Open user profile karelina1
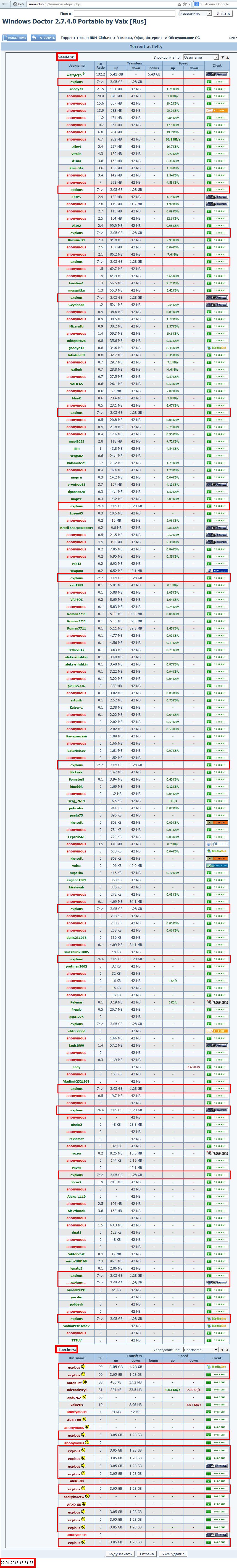Screen dimensions: 237x1568 pyautogui.click(x=77, y=283)
